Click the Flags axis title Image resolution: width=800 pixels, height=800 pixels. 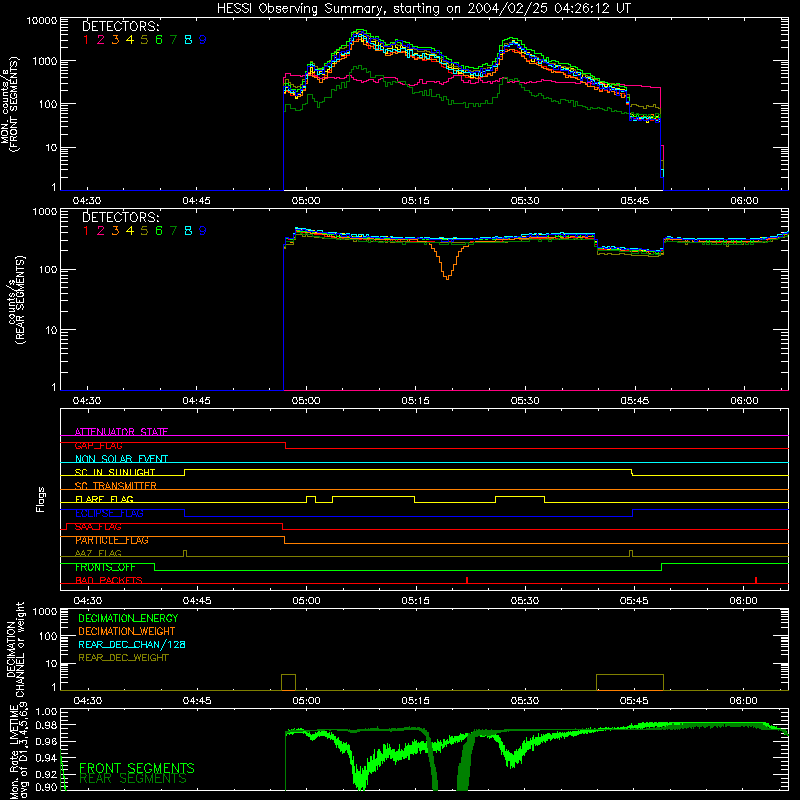click(40, 499)
